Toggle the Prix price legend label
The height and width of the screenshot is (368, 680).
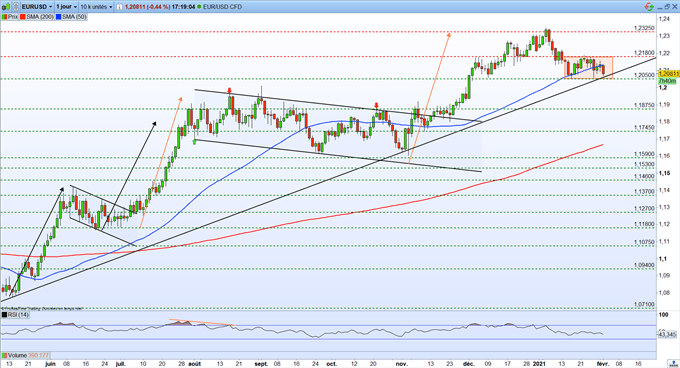[x=10, y=17]
